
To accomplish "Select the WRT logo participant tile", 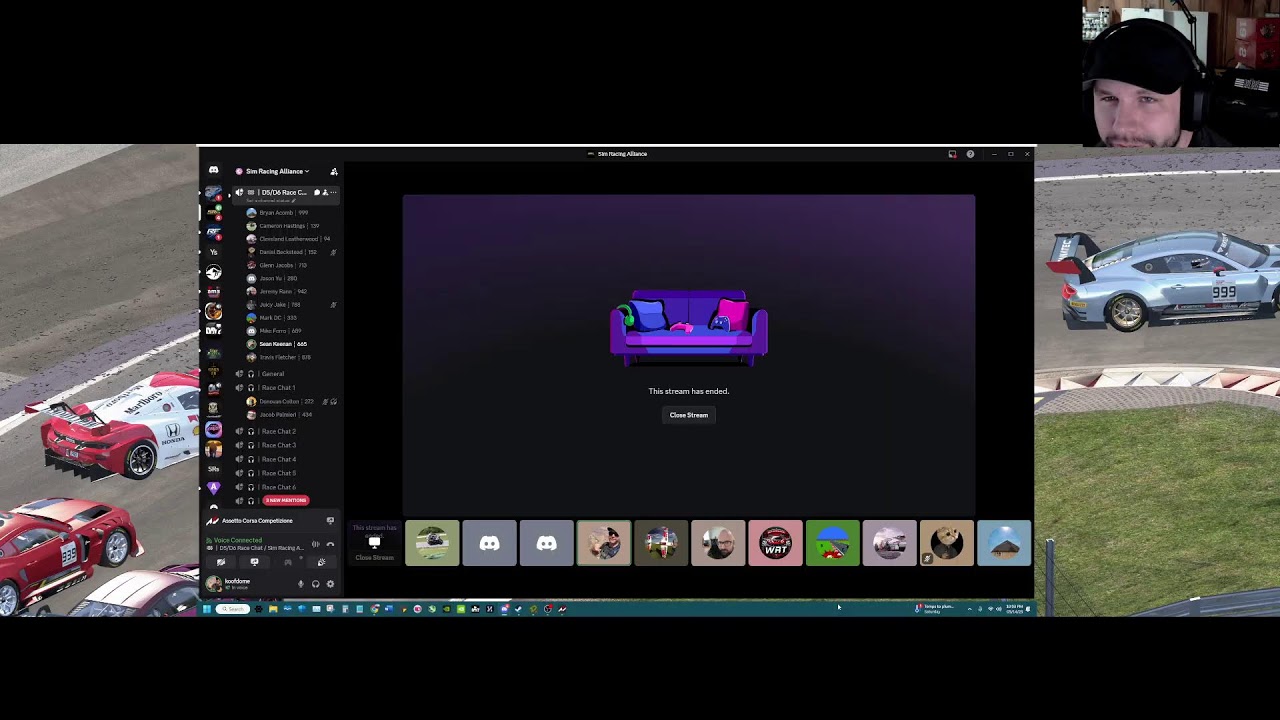I will pos(775,543).
